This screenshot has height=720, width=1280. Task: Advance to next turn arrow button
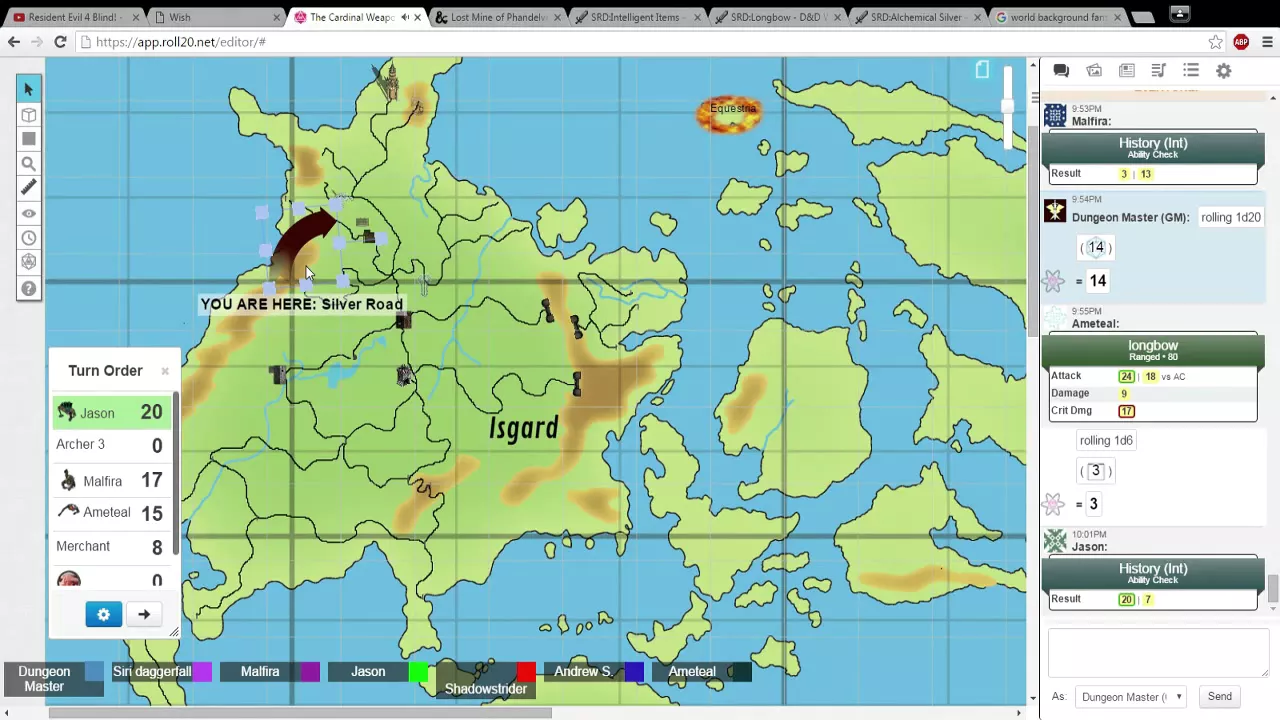[x=144, y=615]
